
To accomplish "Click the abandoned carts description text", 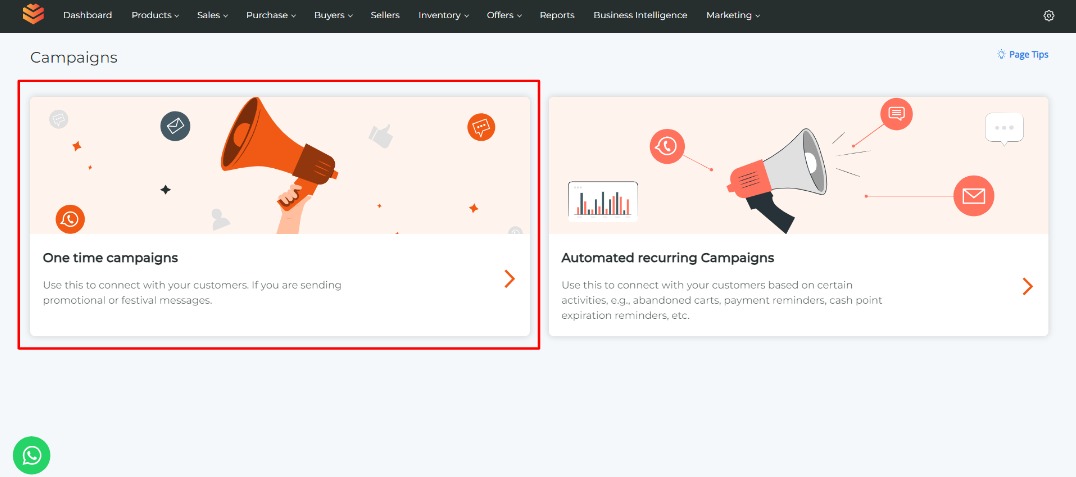I will point(722,300).
